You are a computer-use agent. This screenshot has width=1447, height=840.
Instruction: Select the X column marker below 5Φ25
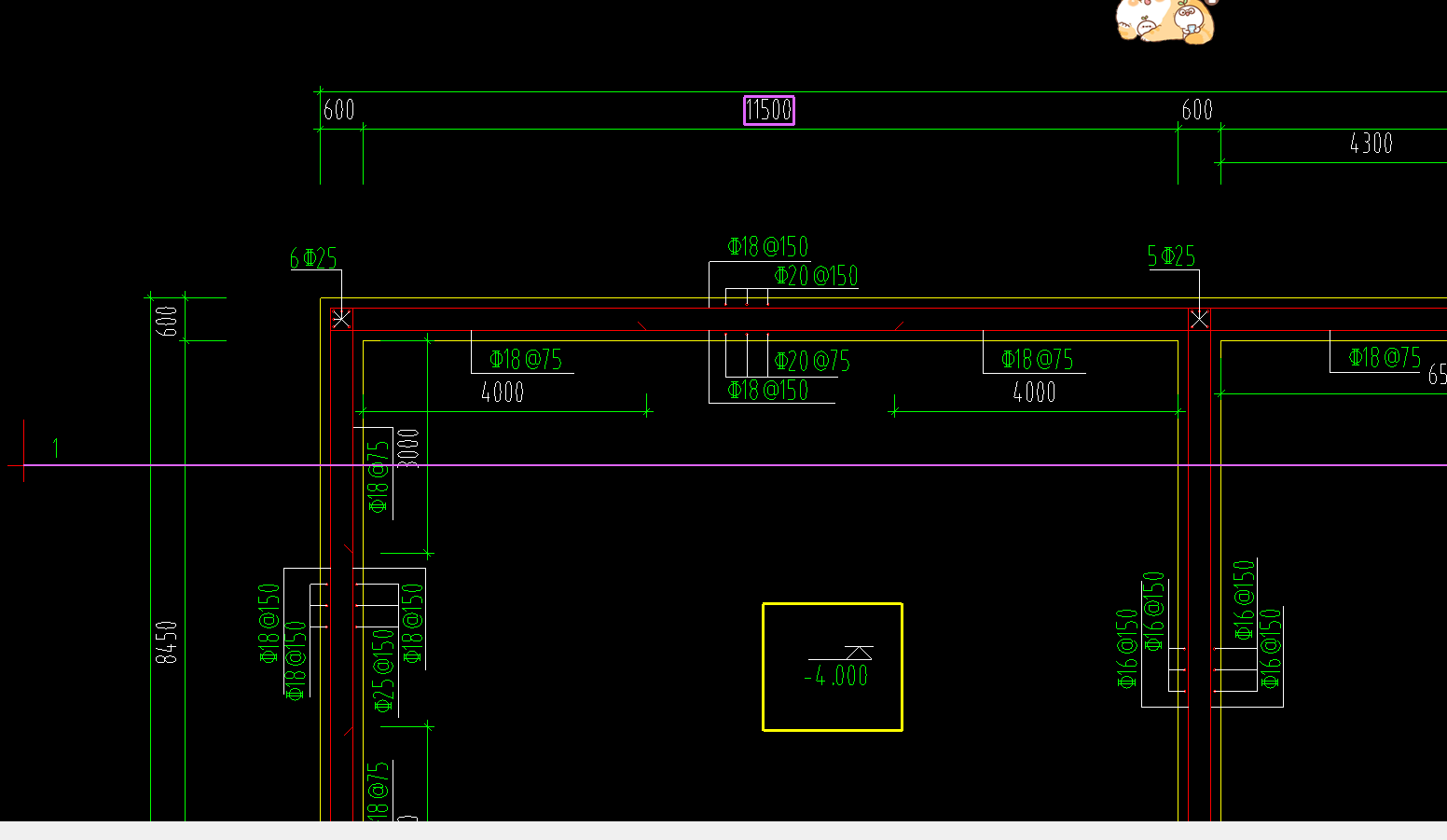tap(1199, 319)
